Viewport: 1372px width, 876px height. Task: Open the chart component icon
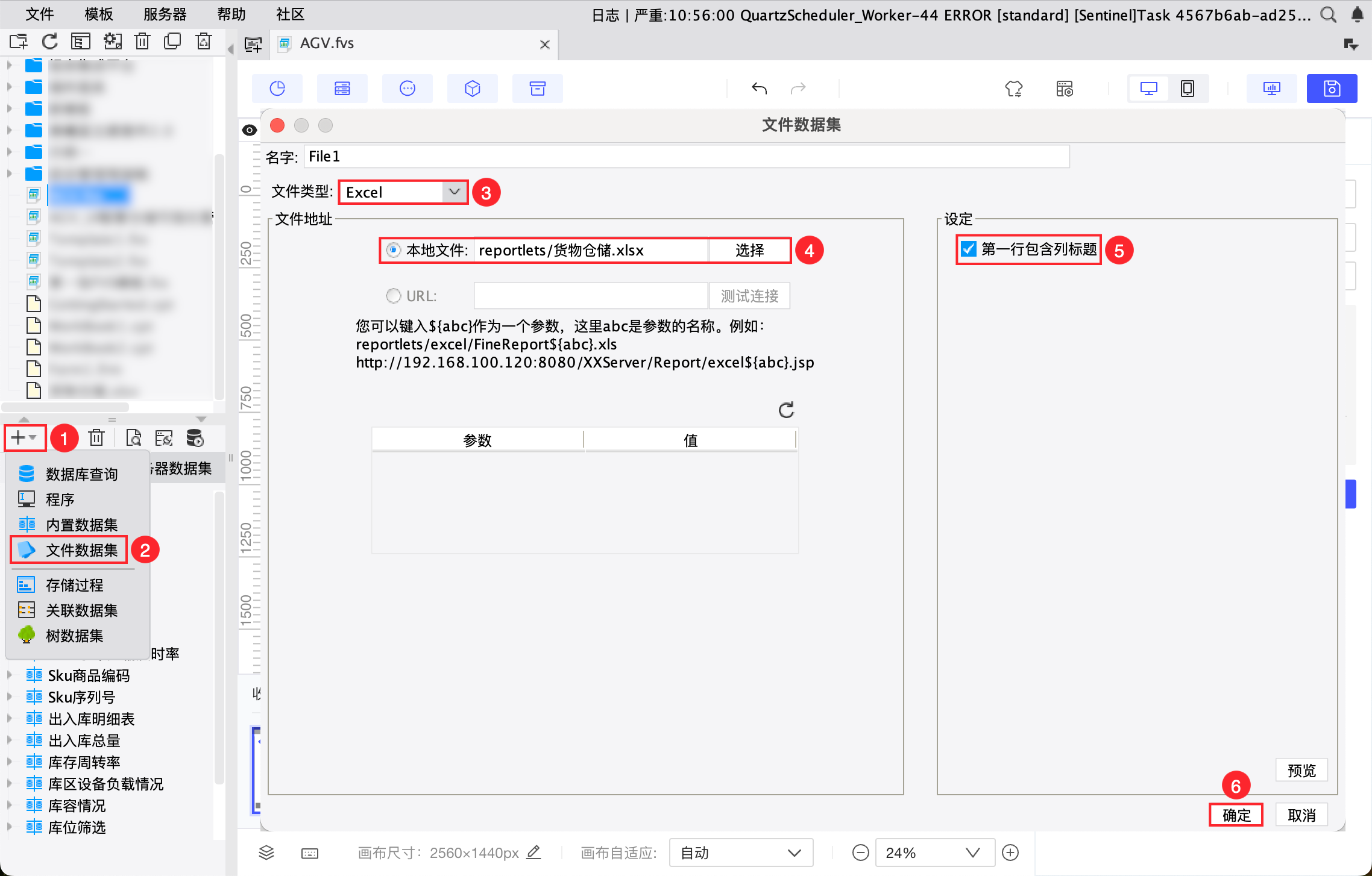(277, 89)
